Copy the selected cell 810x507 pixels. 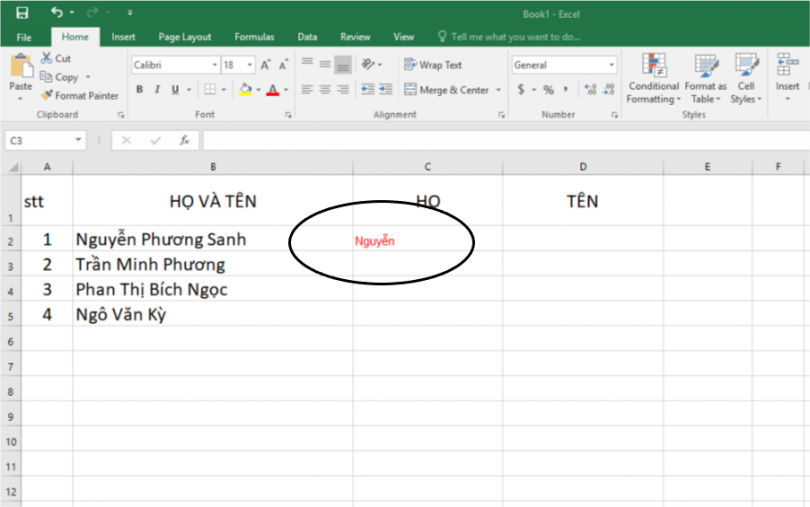click(59, 77)
